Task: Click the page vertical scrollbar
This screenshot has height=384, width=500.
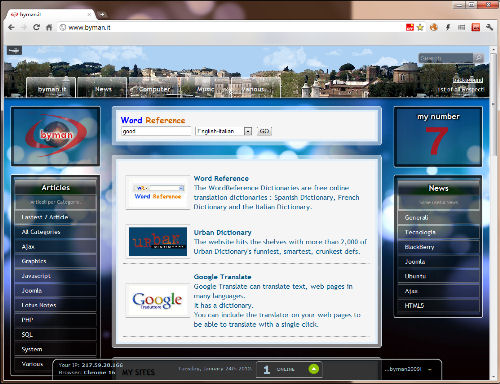Action: click(x=493, y=213)
